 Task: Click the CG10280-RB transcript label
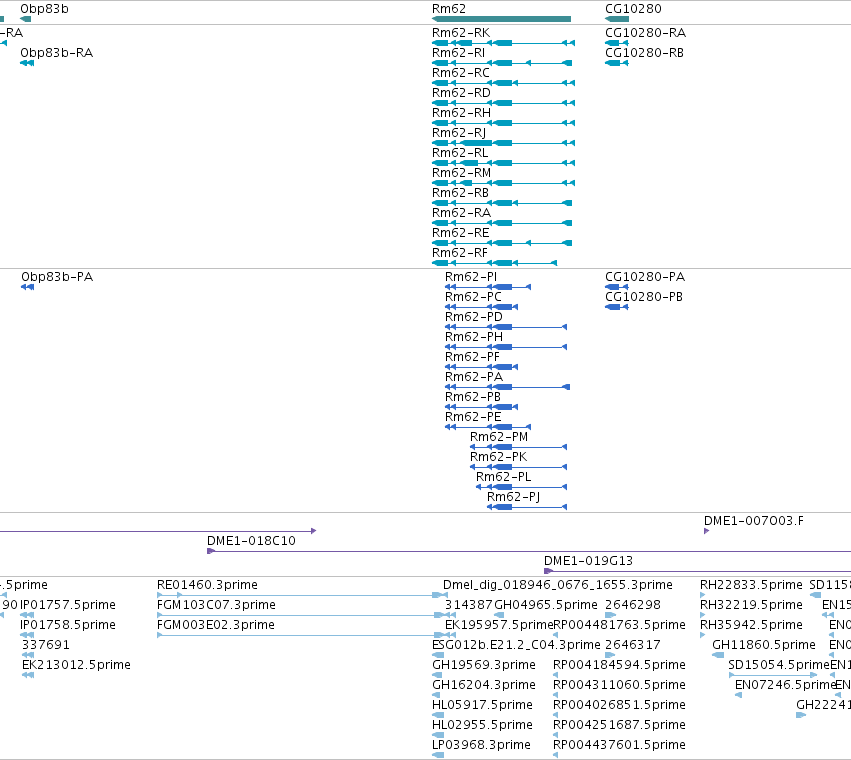tap(644, 53)
